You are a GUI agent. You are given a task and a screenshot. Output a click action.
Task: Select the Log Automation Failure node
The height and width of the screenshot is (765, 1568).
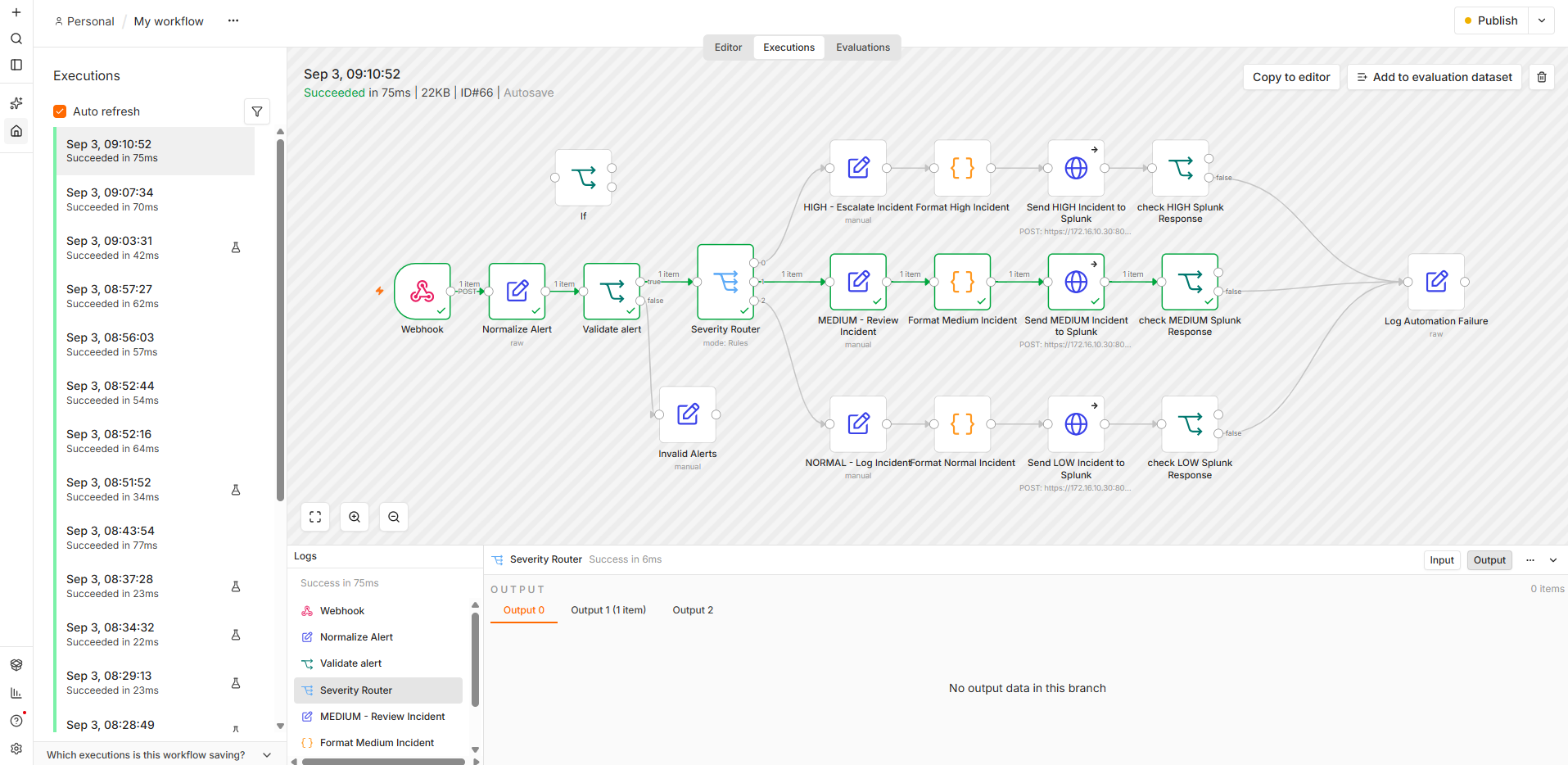[1436, 282]
